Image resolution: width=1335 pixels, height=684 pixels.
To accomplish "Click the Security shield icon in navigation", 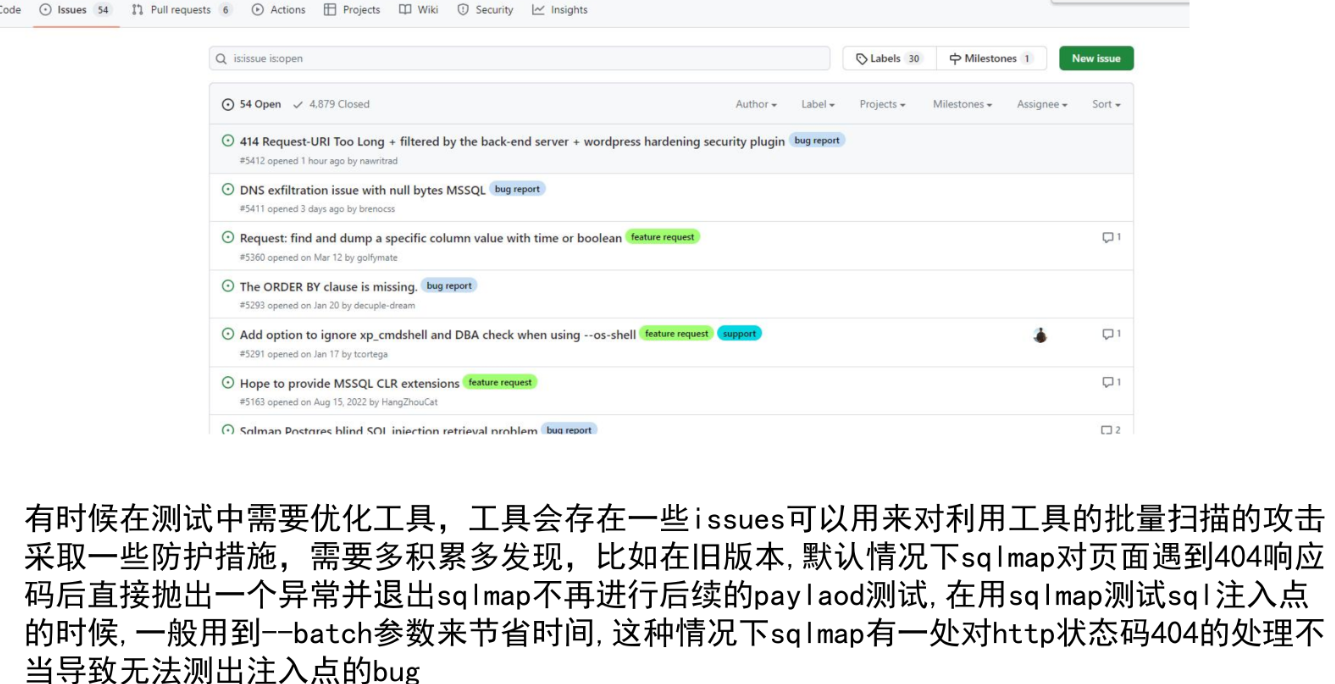I will click(463, 9).
